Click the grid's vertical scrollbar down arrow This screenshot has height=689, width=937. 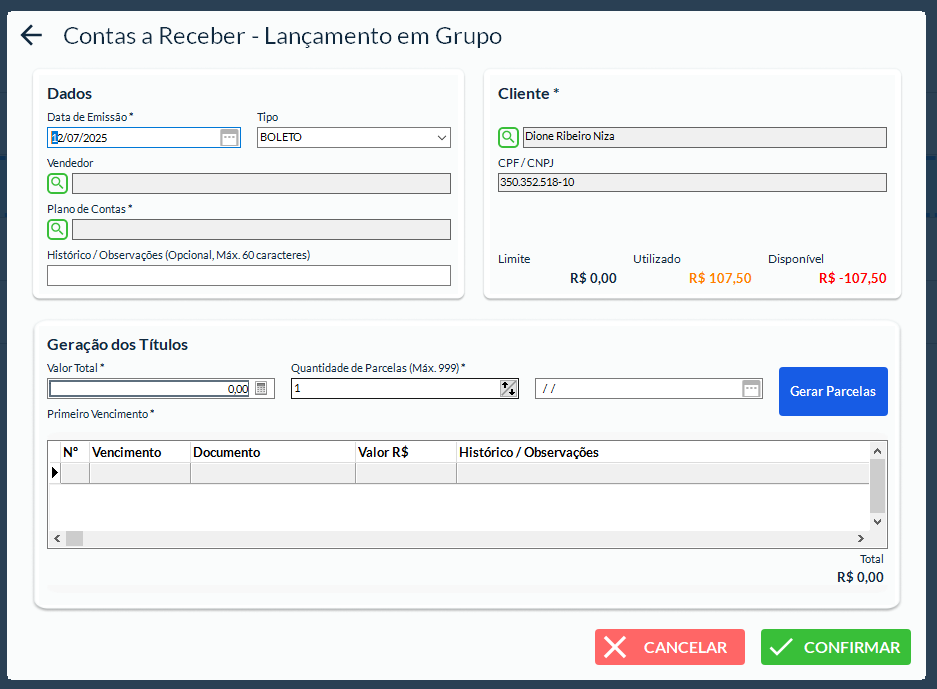877,521
